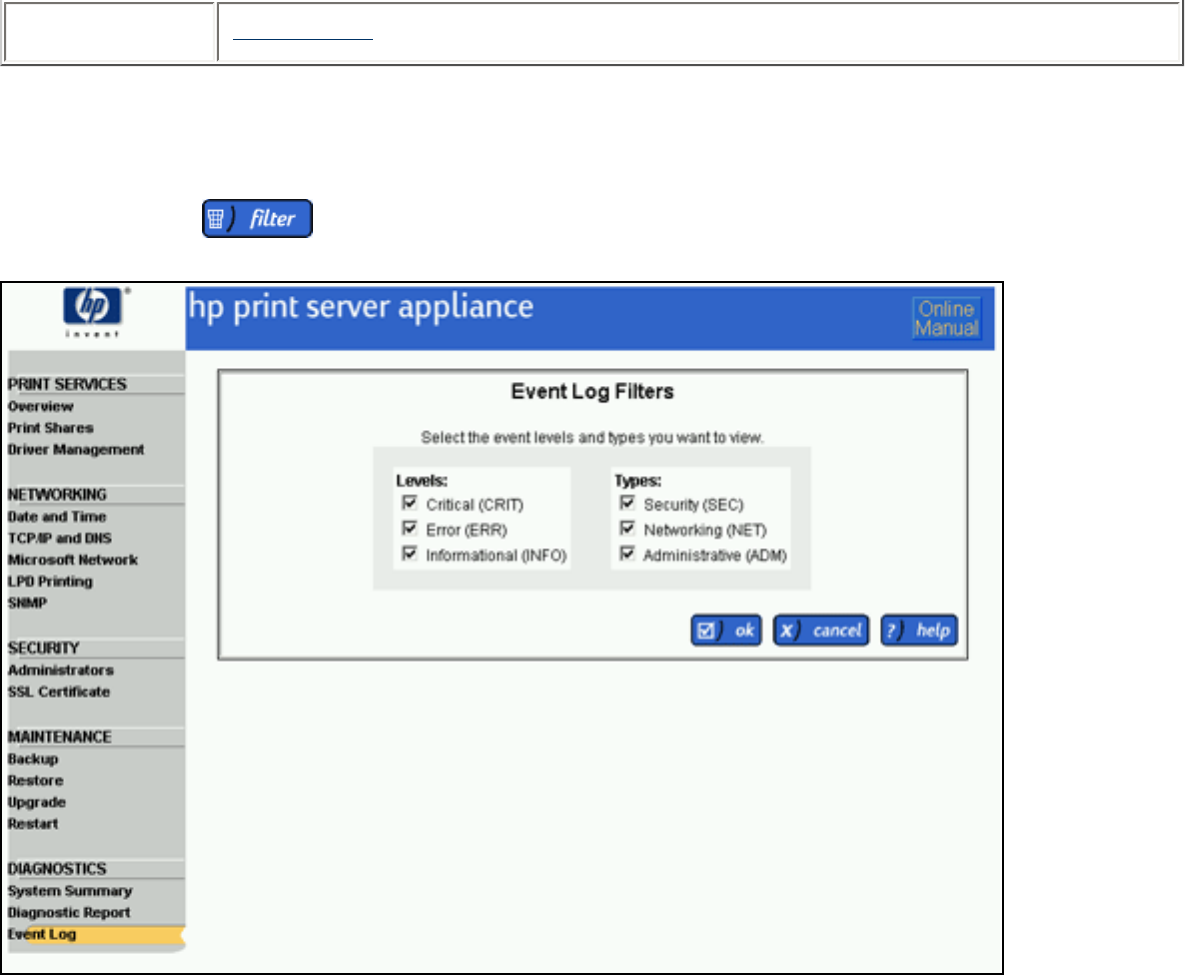Open the Diagnostic Report
The height and width of the screenshot is (975, 1185).
coord(69,913)
